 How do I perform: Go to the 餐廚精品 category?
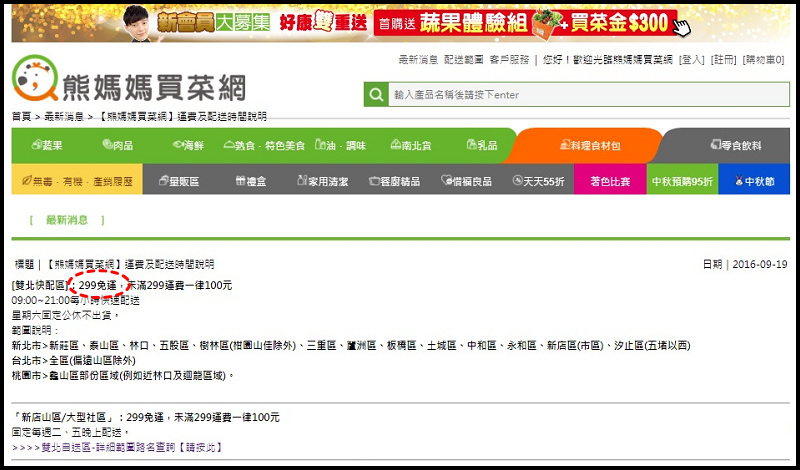pyautogui.click(x=394, y=181)
